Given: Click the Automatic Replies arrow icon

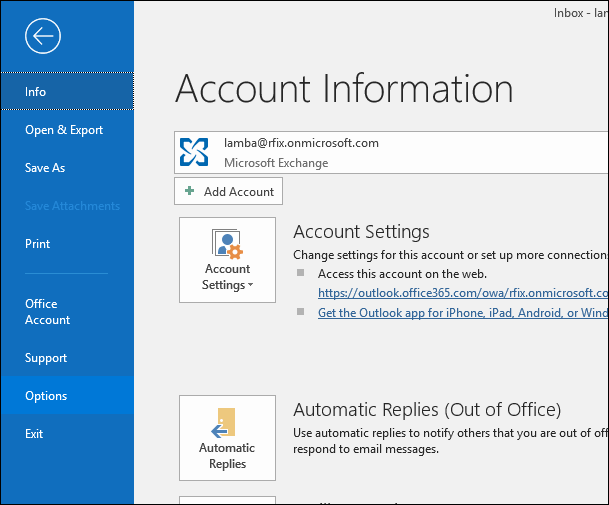Looking at the screenshot, I should pyautogui.click(x=226, y=421).
